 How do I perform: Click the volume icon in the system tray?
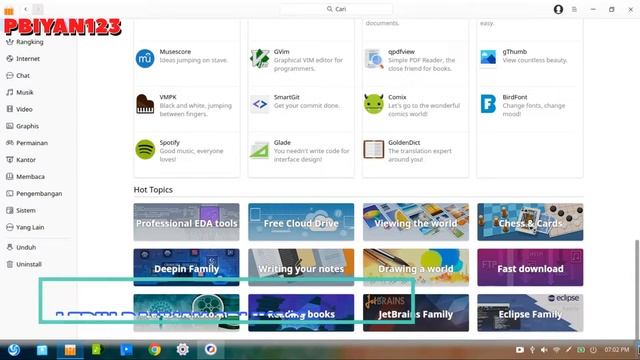click(544, 350)
